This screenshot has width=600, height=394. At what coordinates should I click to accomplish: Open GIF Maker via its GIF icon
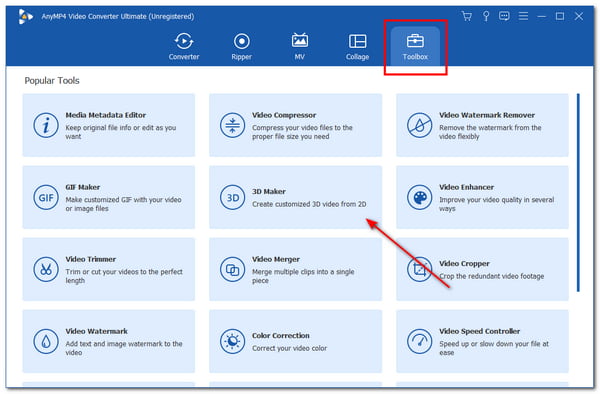tap(46, 197)
